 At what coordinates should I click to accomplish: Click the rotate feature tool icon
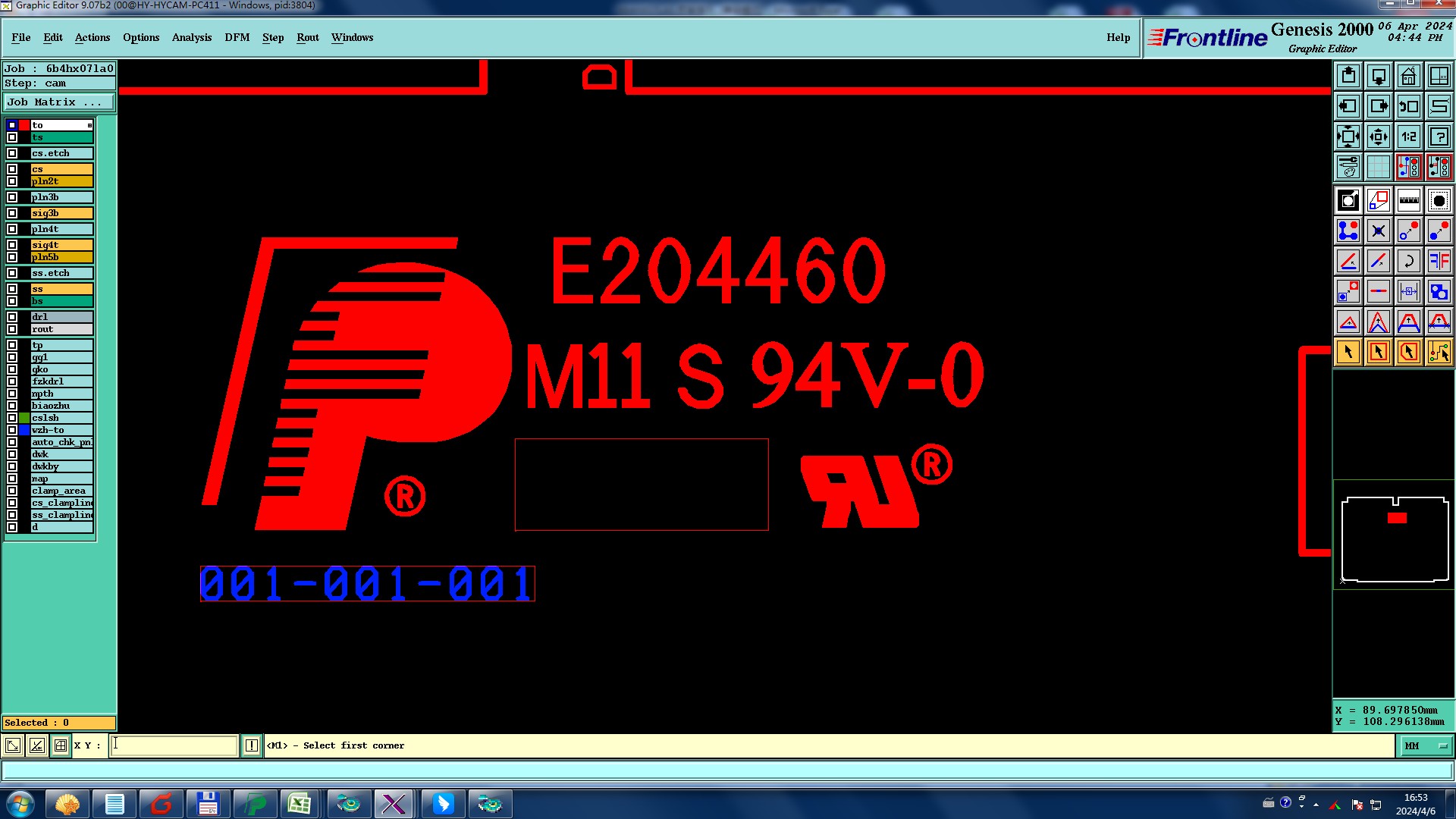[x=1408, y=262]
